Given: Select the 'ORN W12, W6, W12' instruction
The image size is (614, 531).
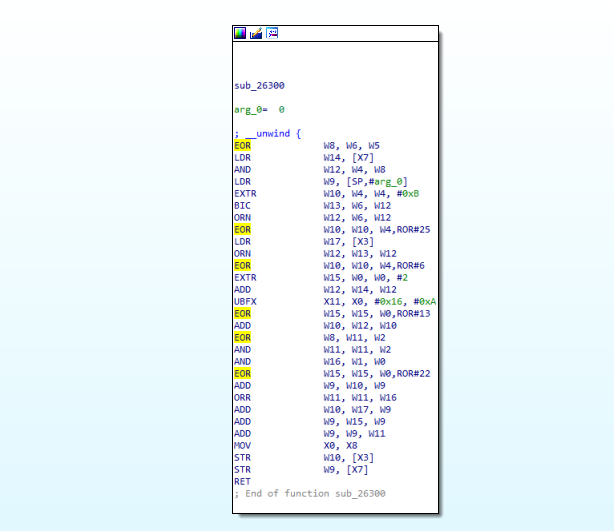Looking at the screenshot, I should click(x=312, y=218).
